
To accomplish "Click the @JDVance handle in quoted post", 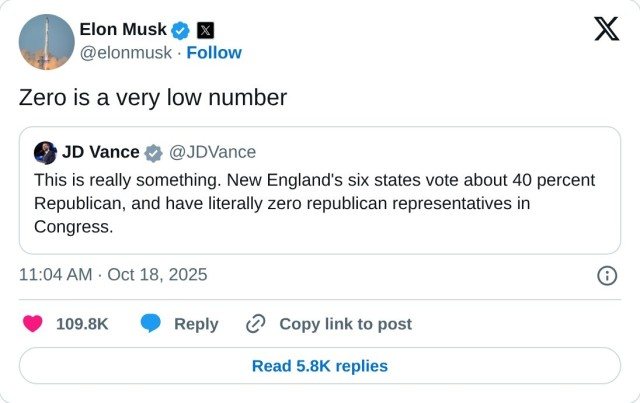I will pos(213,153).
